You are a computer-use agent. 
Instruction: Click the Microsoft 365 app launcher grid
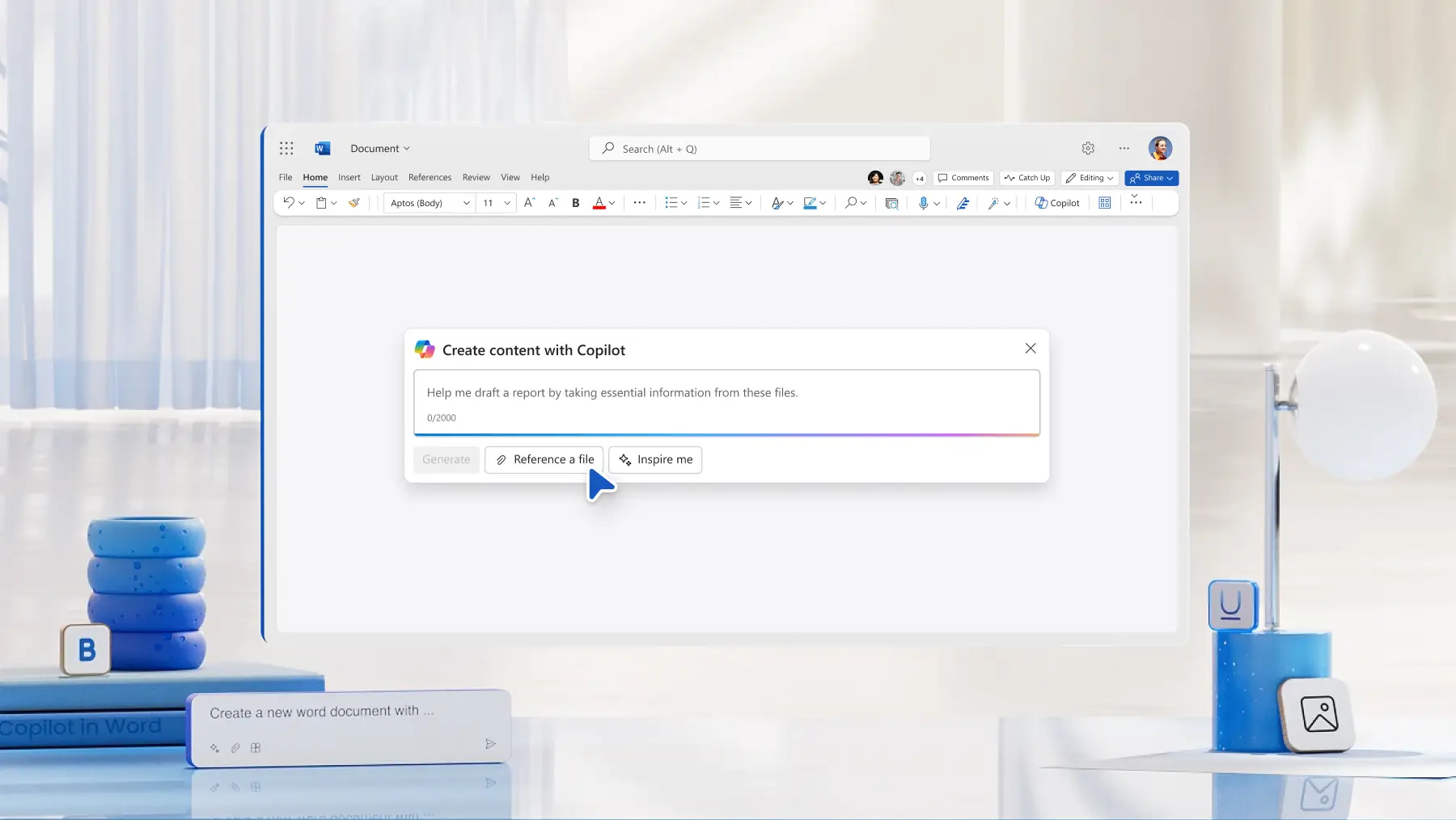pyautogui.click(x=287, y=148)
